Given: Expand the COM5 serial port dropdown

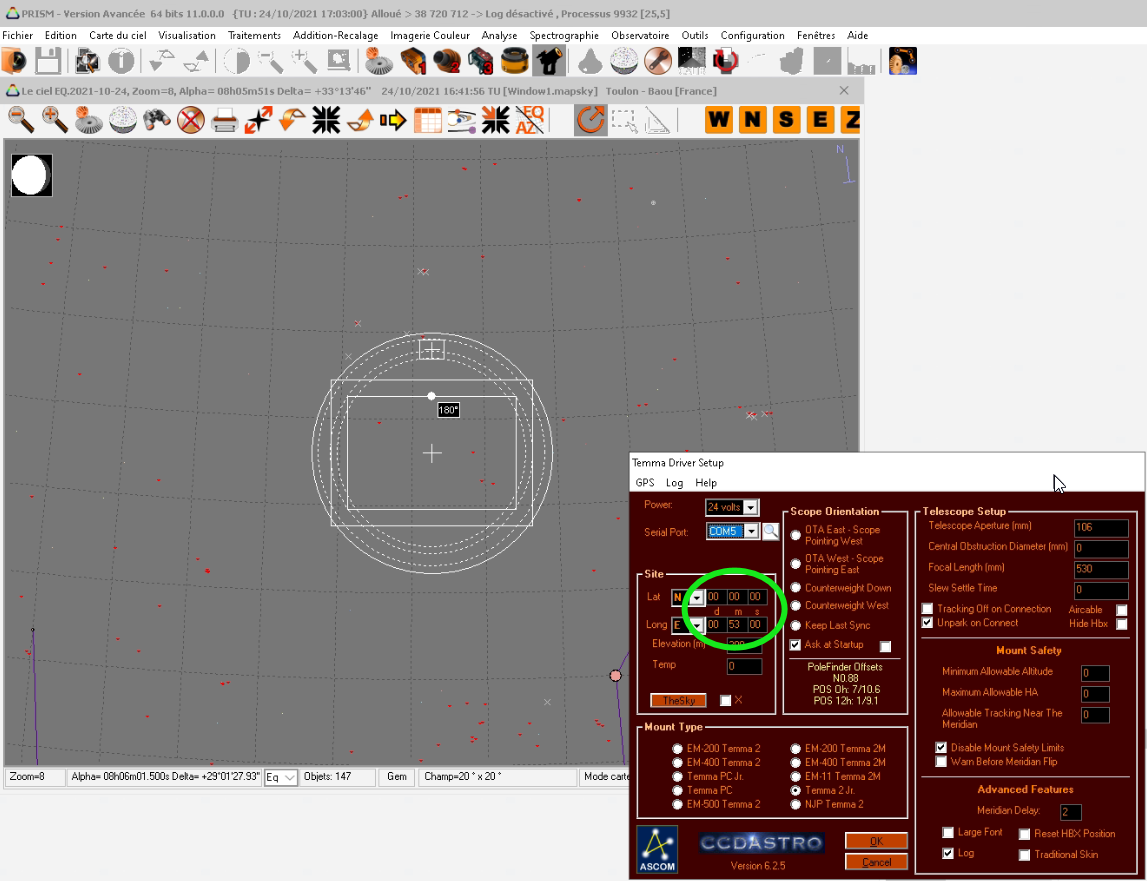Looking at the screenshot, I should [x=751, y=531].
